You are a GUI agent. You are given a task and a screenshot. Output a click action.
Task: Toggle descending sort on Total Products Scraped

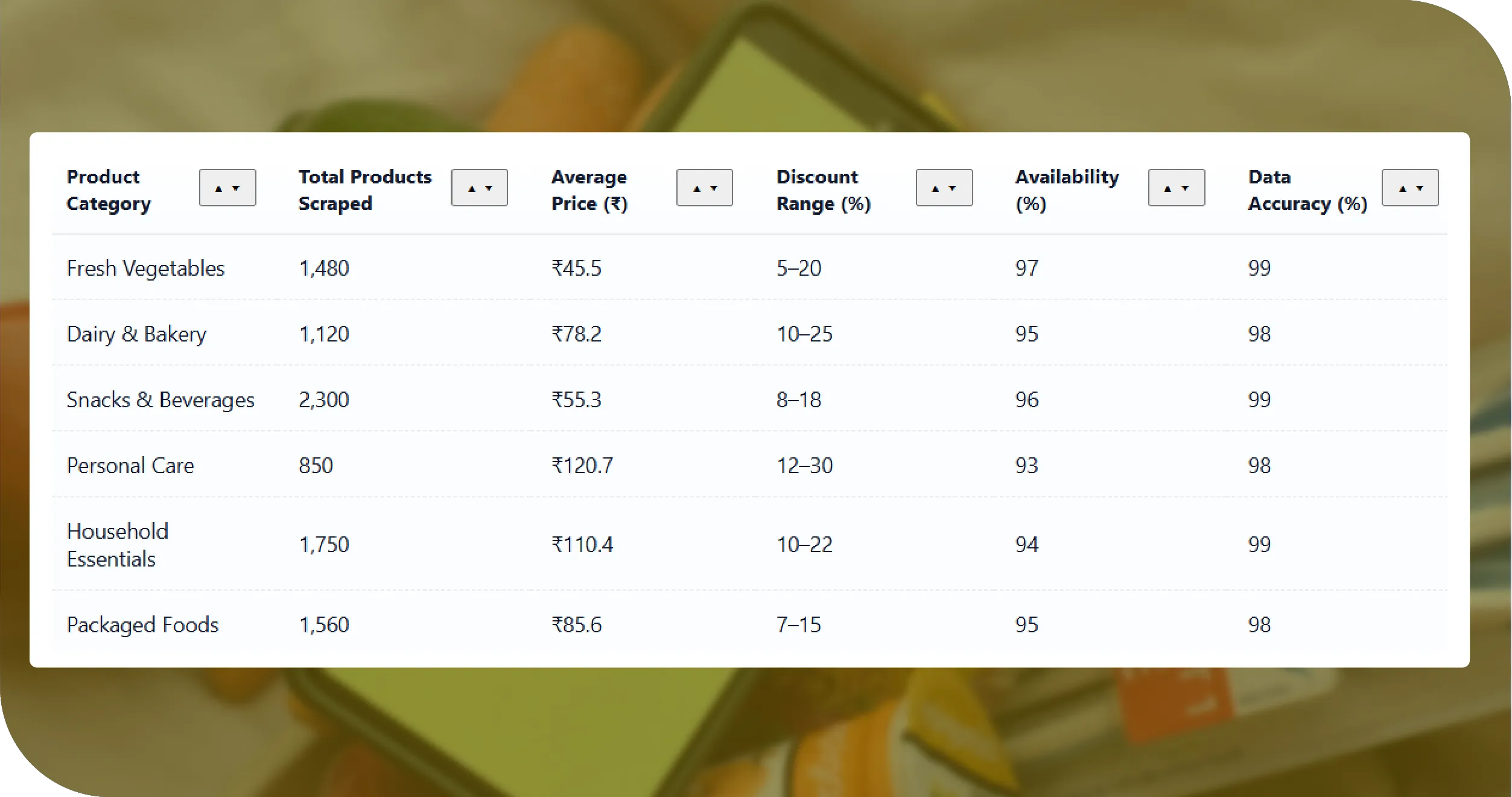488,189
